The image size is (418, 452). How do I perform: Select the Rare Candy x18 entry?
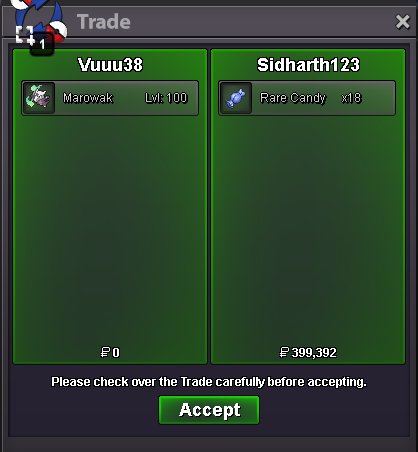(x=307, y=98)
